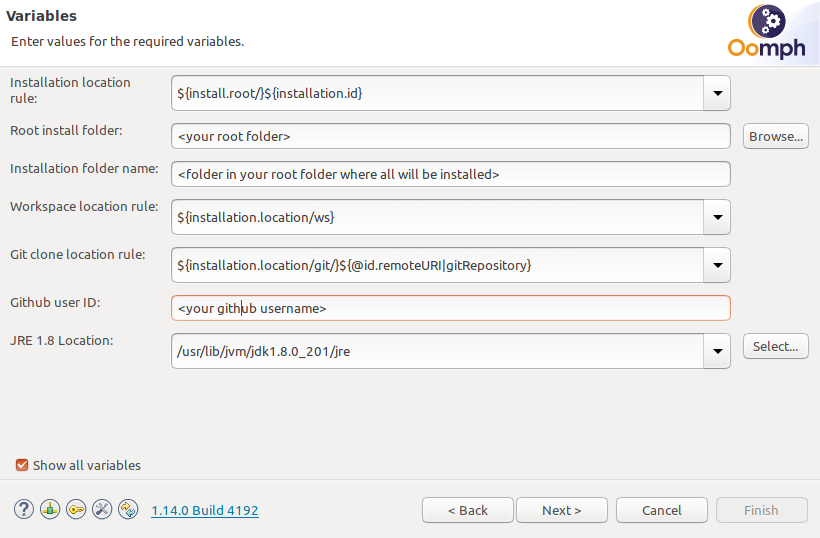Open the 1.14.0 Build 4192 link
The height and width of the screenshot is (538, 820).
click(205, 510)
